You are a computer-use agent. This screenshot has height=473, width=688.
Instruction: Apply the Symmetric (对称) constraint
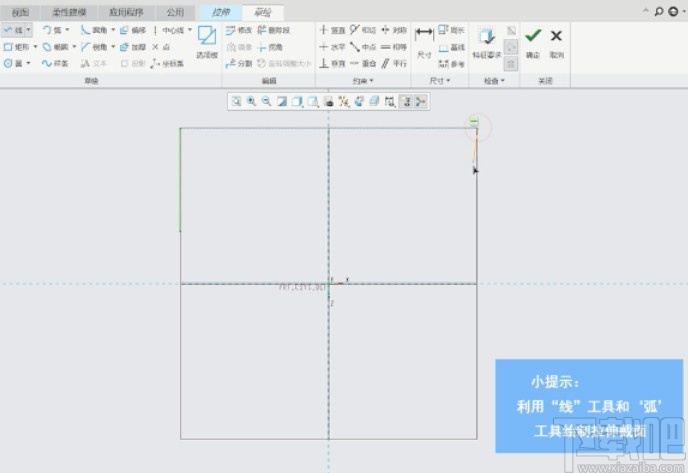click(x=394, y=30)
